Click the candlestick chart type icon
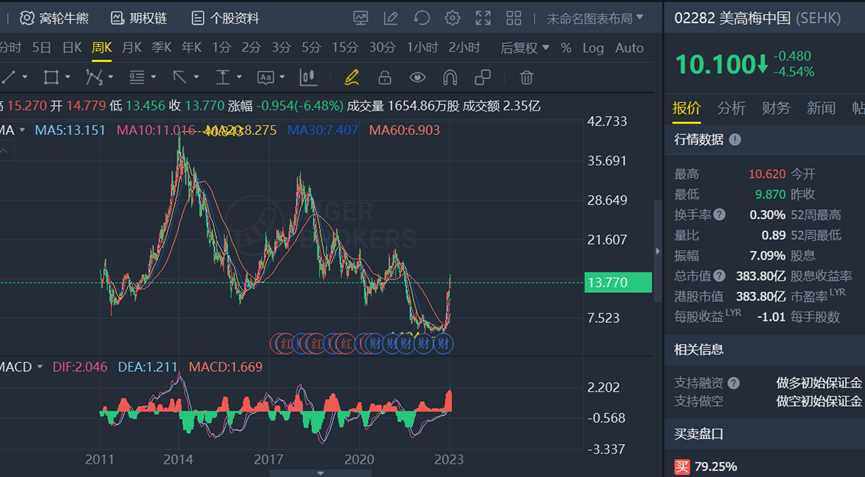Viewport: 865px width, 477px height. [x=308, y=77]
